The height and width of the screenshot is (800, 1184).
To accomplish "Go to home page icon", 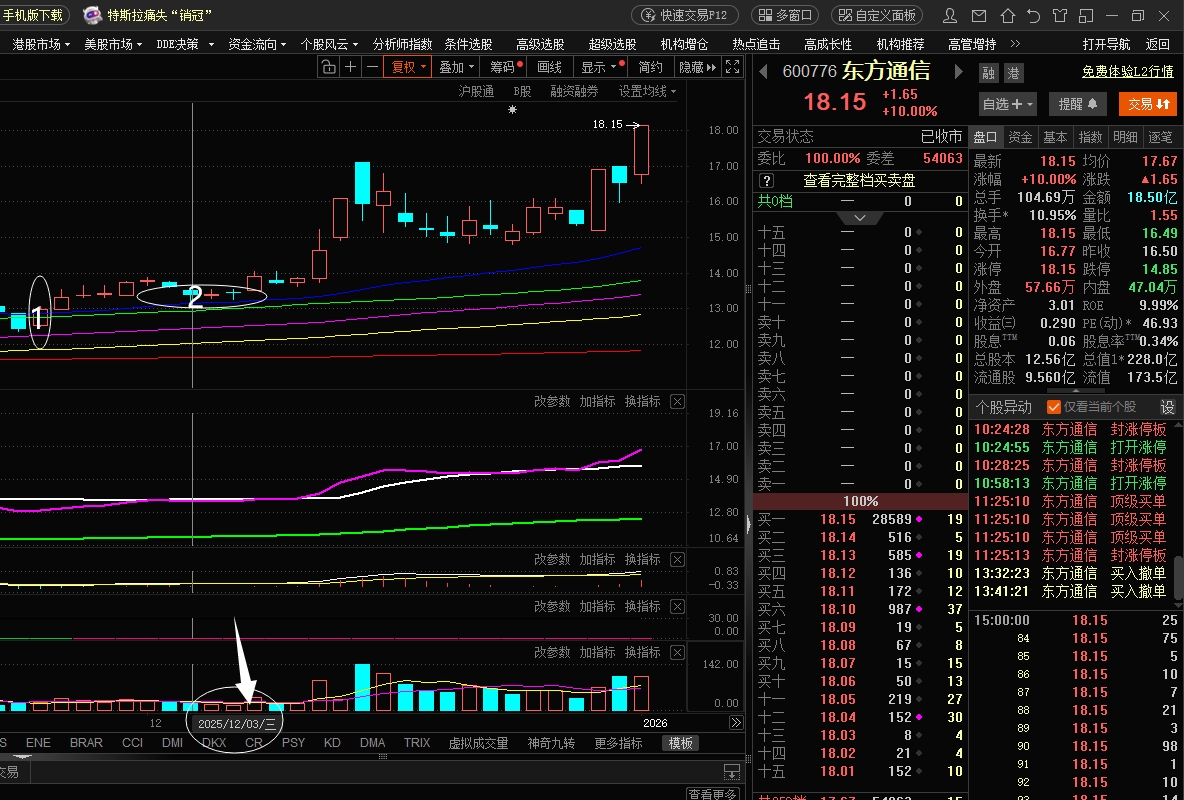I will click(1007, 15).
